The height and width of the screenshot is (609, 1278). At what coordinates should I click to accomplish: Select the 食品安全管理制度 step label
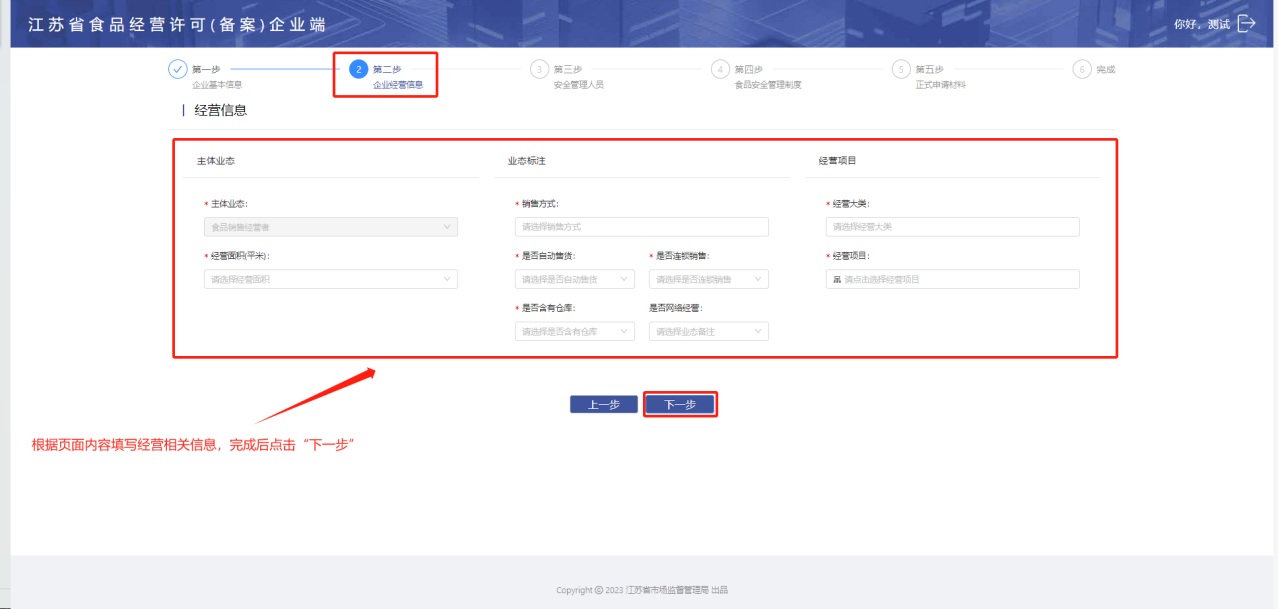pyautogui.click(x=767, y=85)
